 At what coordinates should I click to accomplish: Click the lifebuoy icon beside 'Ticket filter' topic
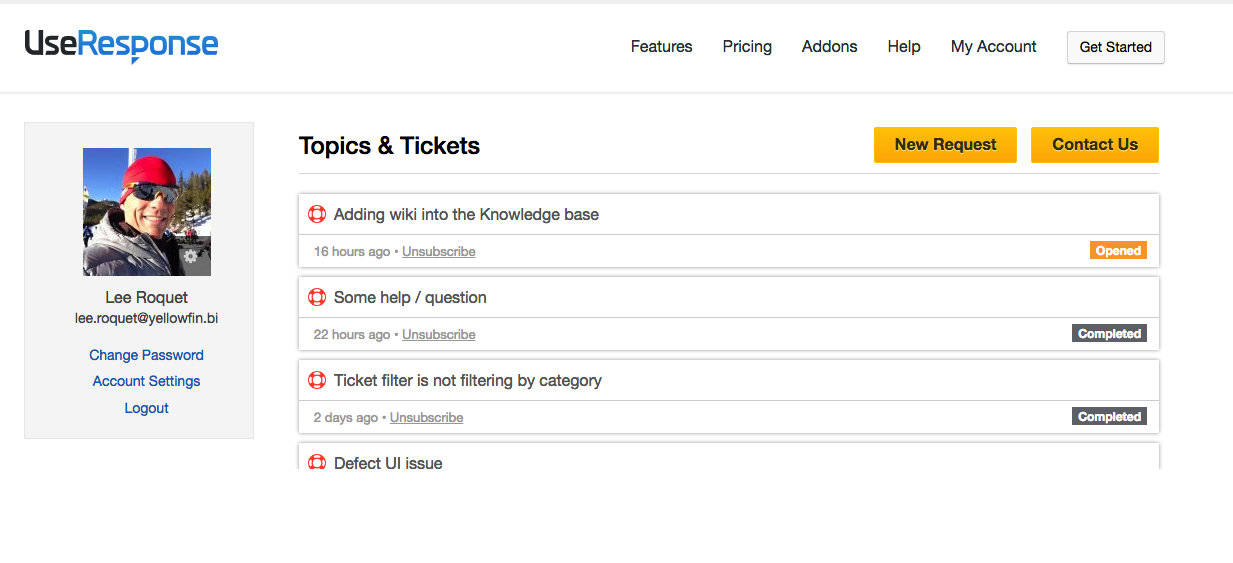pyautogui.click(x=317, y=380)
